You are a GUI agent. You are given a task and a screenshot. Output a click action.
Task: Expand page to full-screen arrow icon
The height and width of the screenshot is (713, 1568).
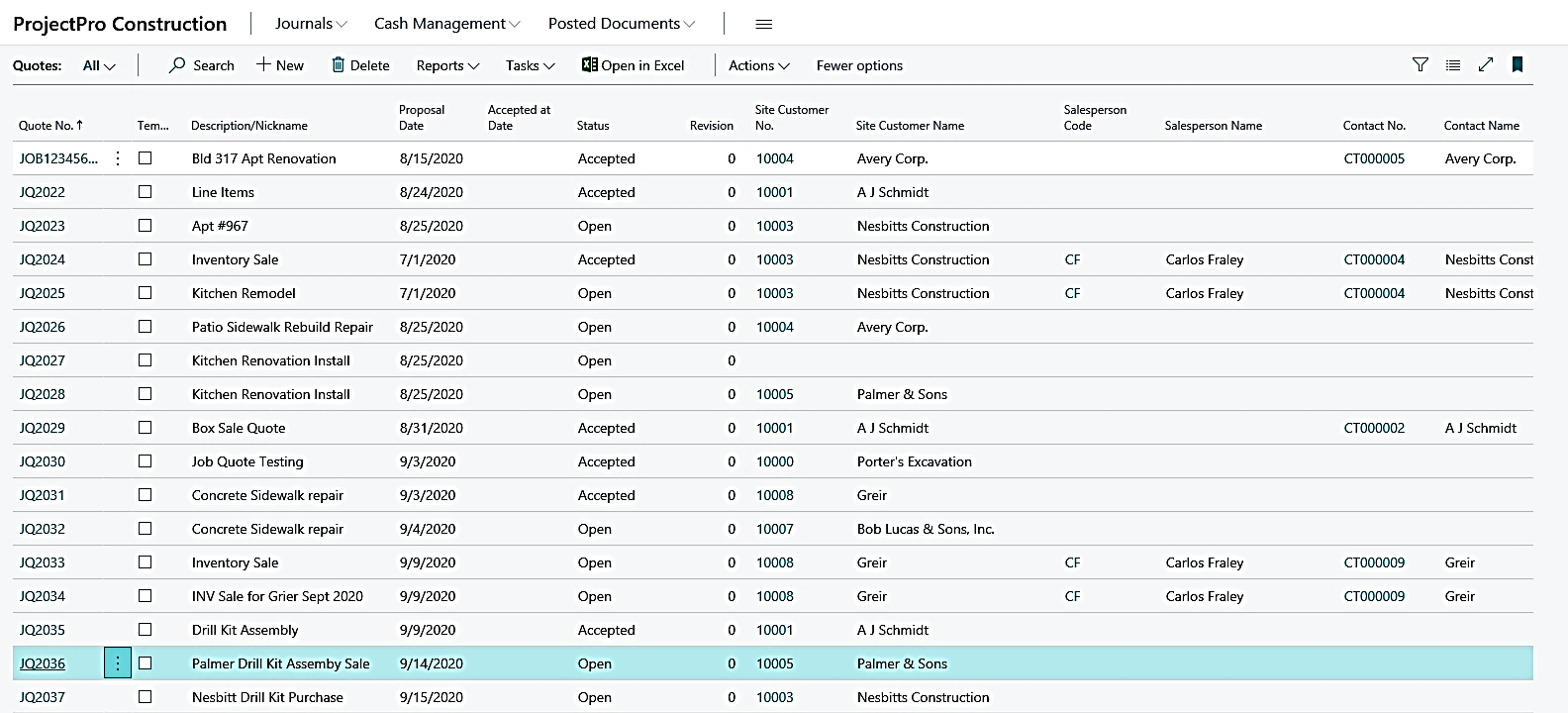pos(1485,65)
